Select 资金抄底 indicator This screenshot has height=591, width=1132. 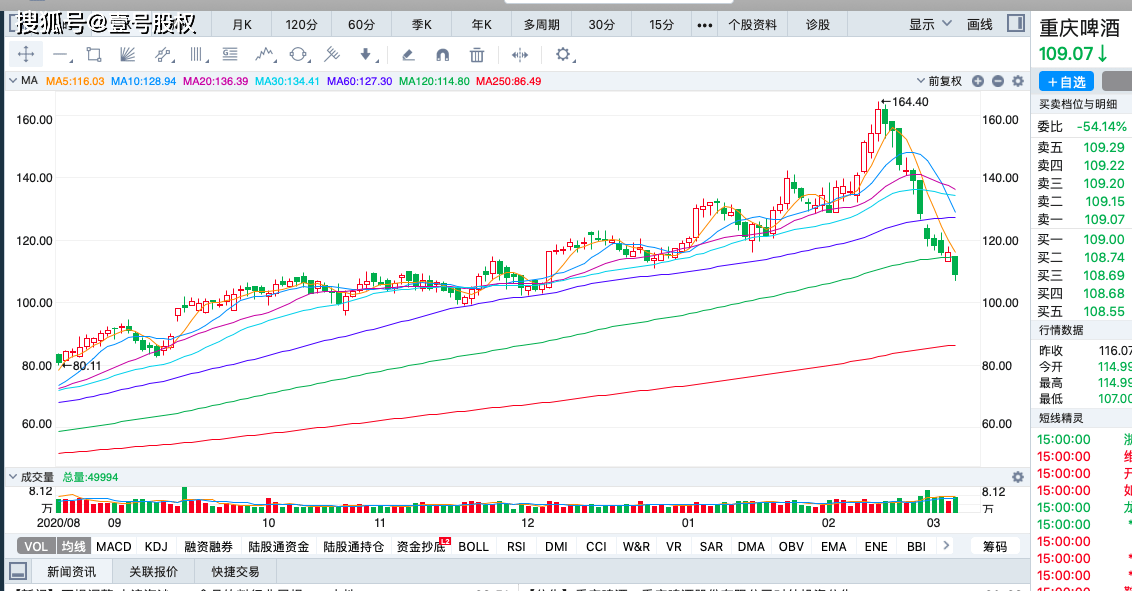[x=421, y=546]
